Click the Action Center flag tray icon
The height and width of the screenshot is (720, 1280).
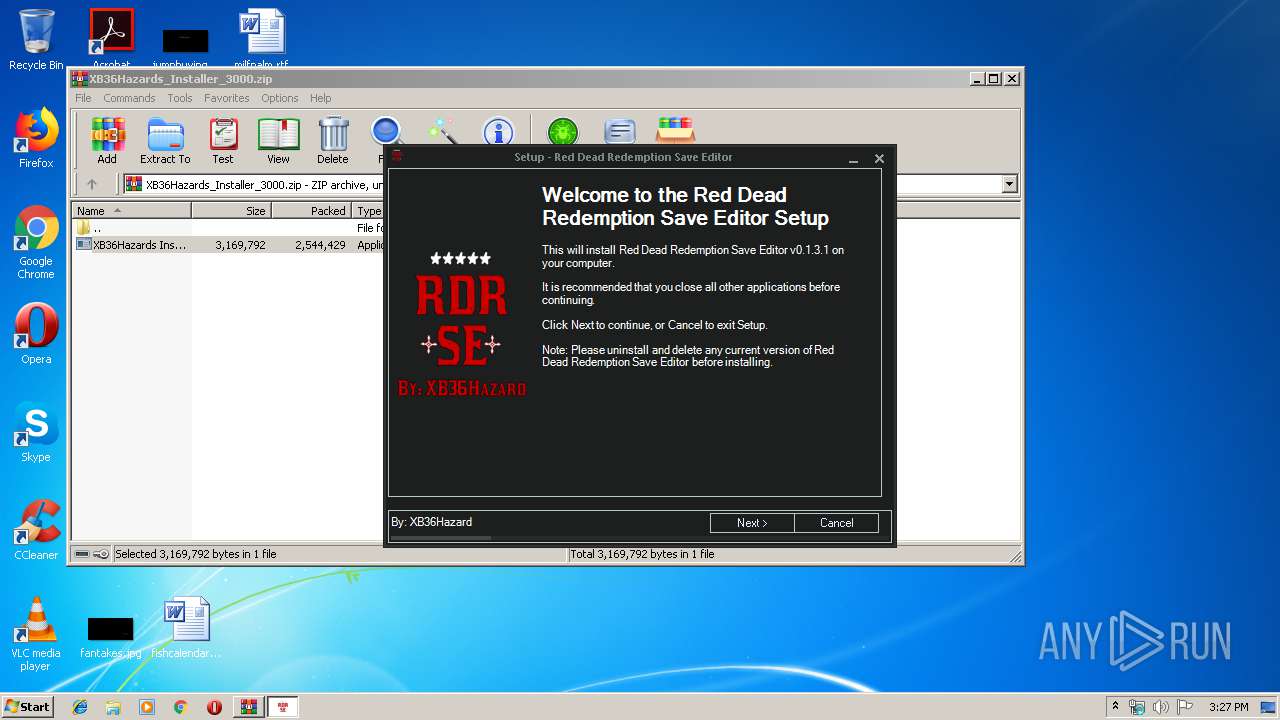pyautogui.click(x=1185, y=707)
